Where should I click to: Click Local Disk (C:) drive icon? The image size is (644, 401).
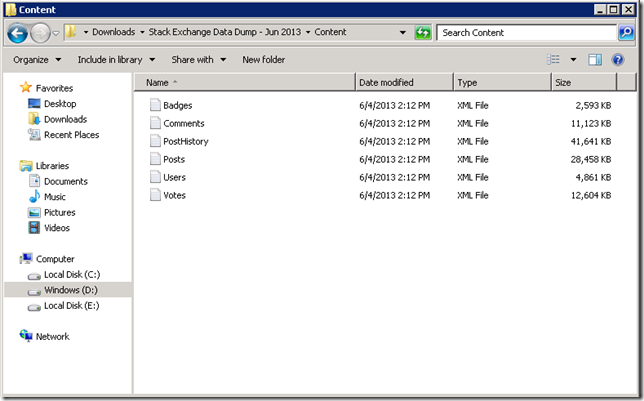point(34,275)
